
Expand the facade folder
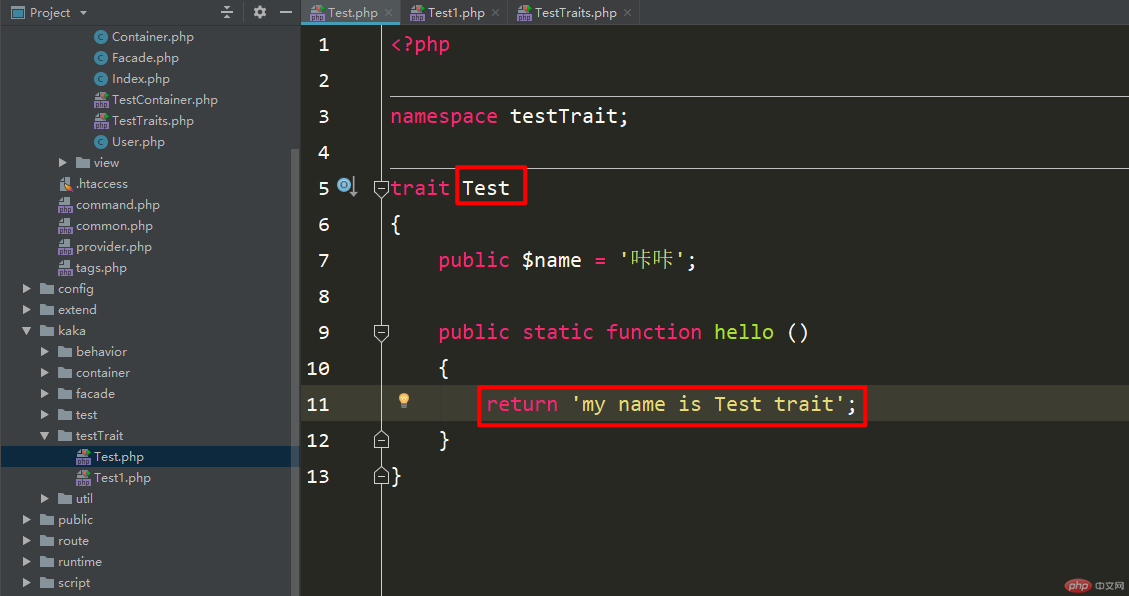pyautogui.click(x=45, y=394)
